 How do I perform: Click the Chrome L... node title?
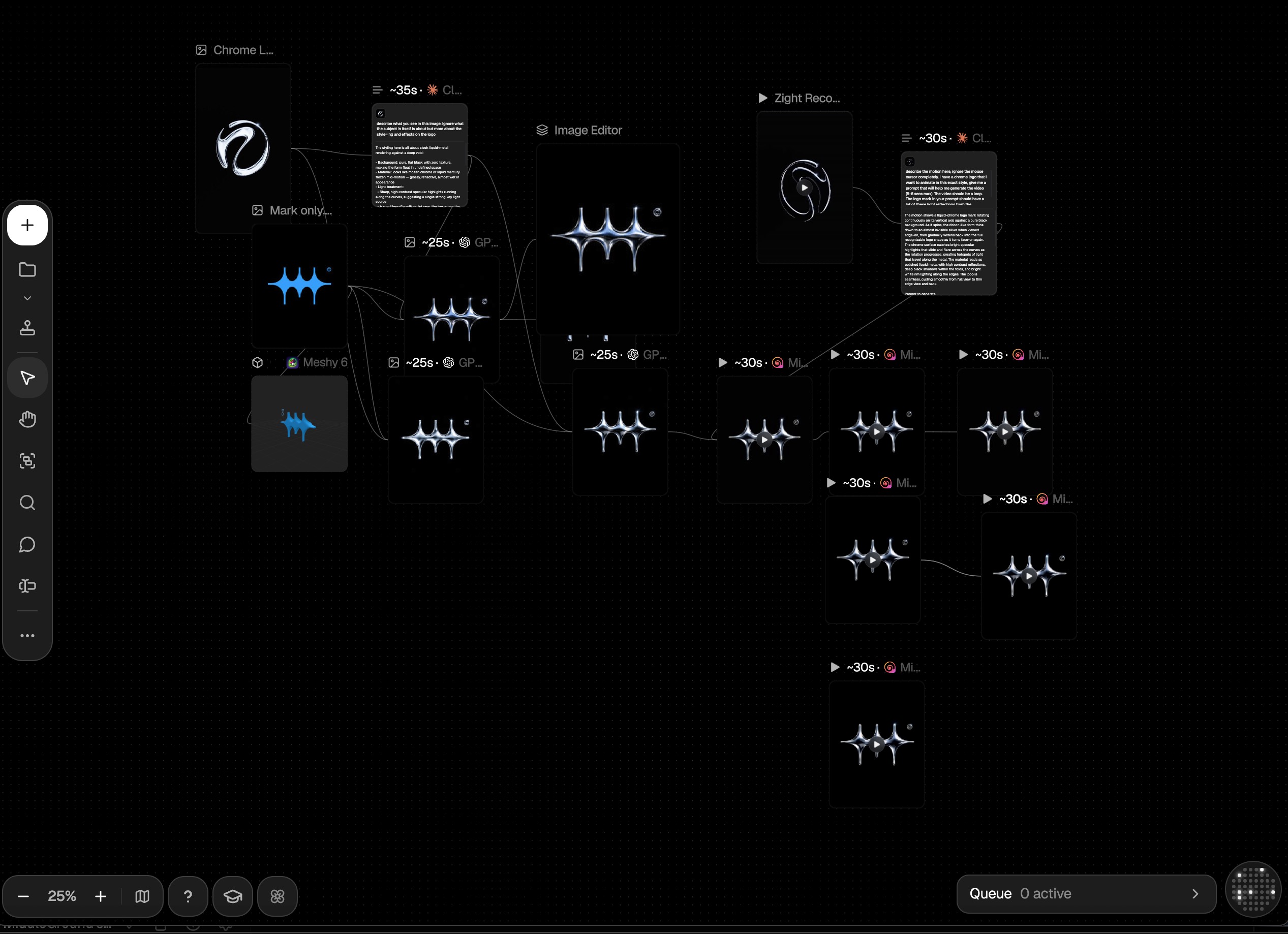click(243, 50)
